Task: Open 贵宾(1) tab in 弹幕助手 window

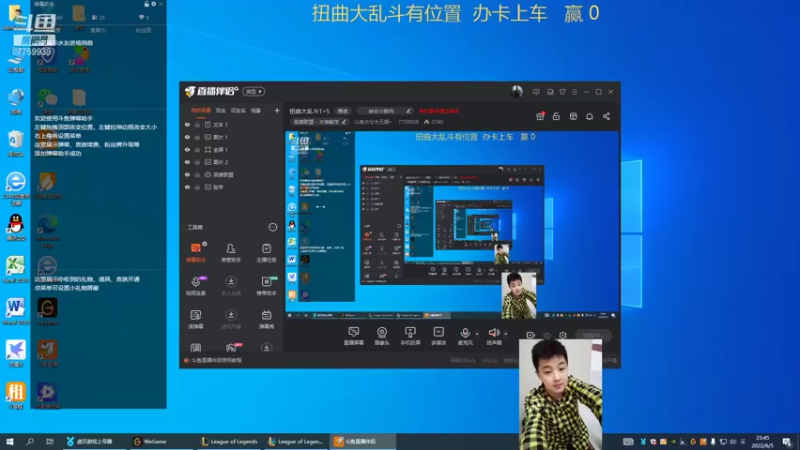Action: [x=98, y=31]
